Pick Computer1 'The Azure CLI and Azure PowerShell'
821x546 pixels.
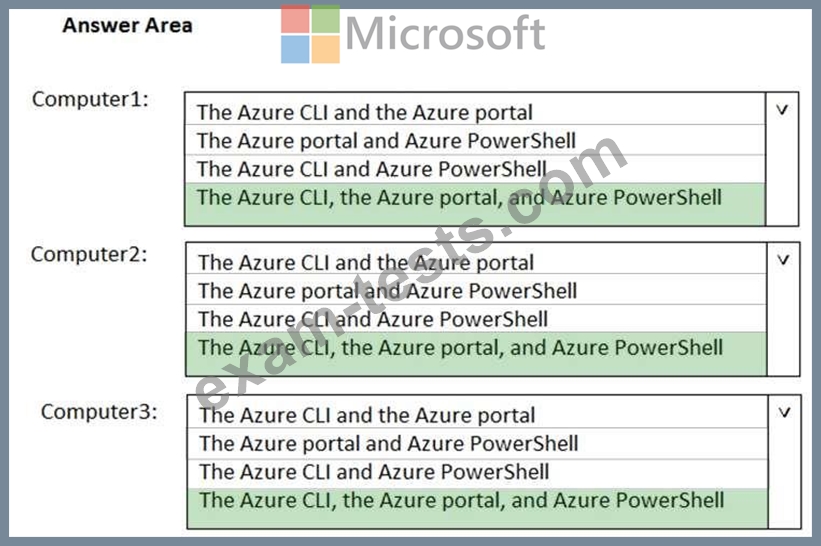point(371,169)
